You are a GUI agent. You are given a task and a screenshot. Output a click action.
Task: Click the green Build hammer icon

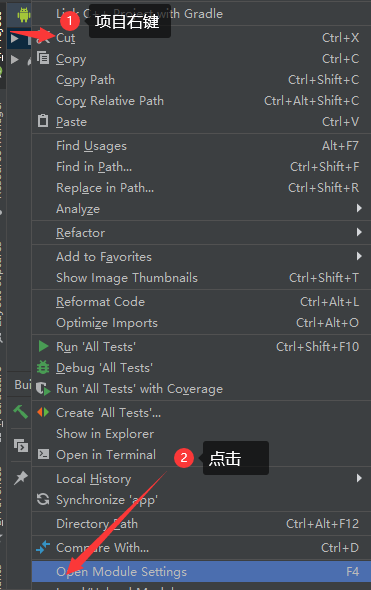tap(21, 412)
